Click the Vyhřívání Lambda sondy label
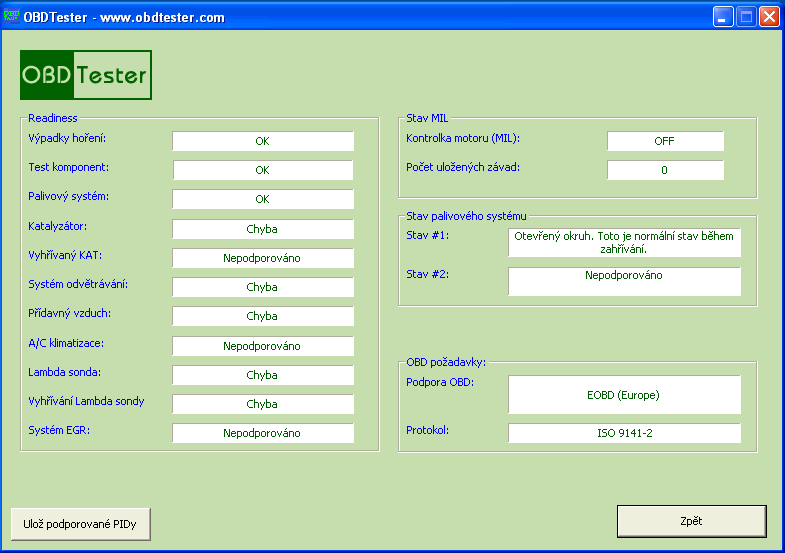The width and height of the screenshot is (785, 553). (x=86, y=401)
